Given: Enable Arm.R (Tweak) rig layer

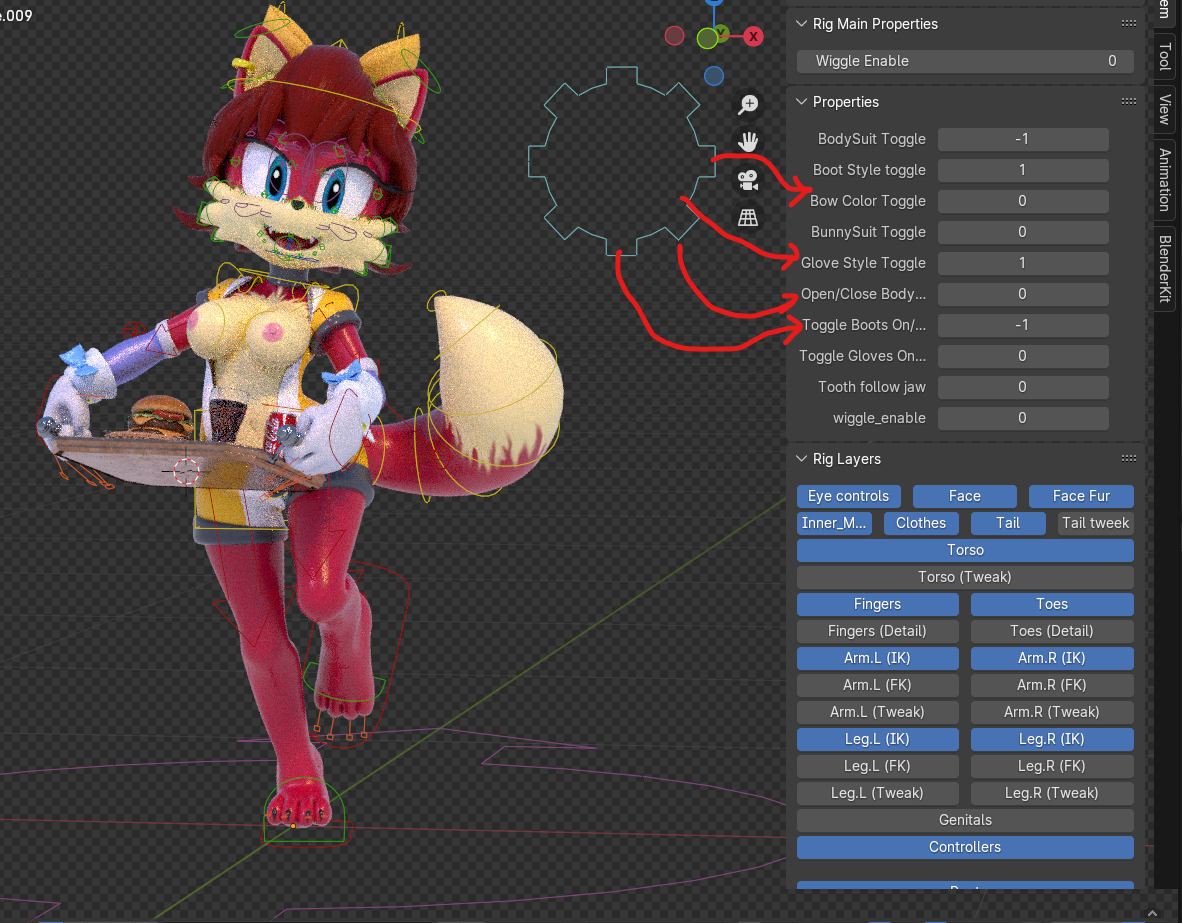Looking at the screenshot, I should [x=1052, y=712].
